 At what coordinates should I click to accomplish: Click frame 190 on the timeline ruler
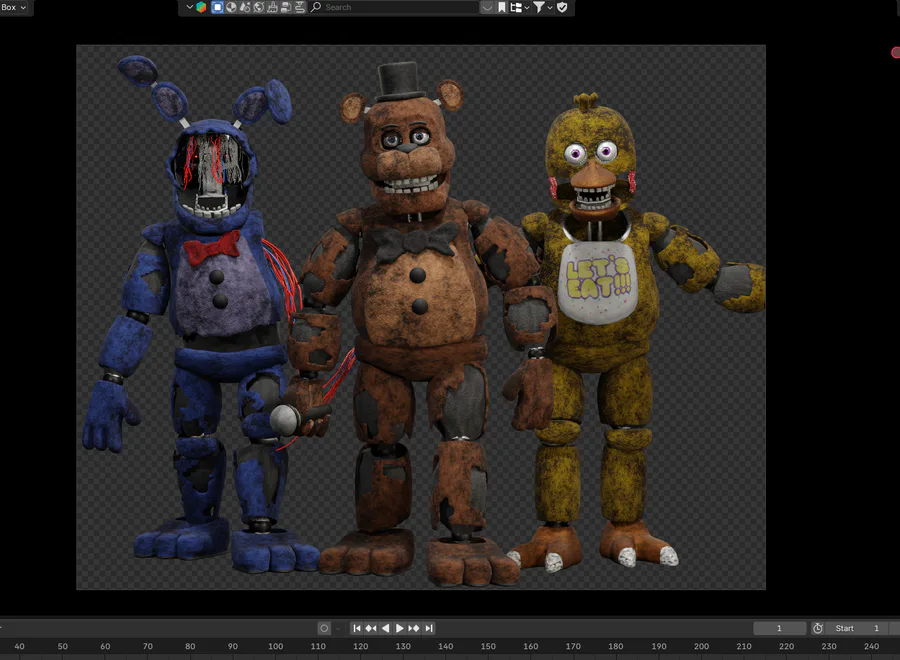[659, 646]
